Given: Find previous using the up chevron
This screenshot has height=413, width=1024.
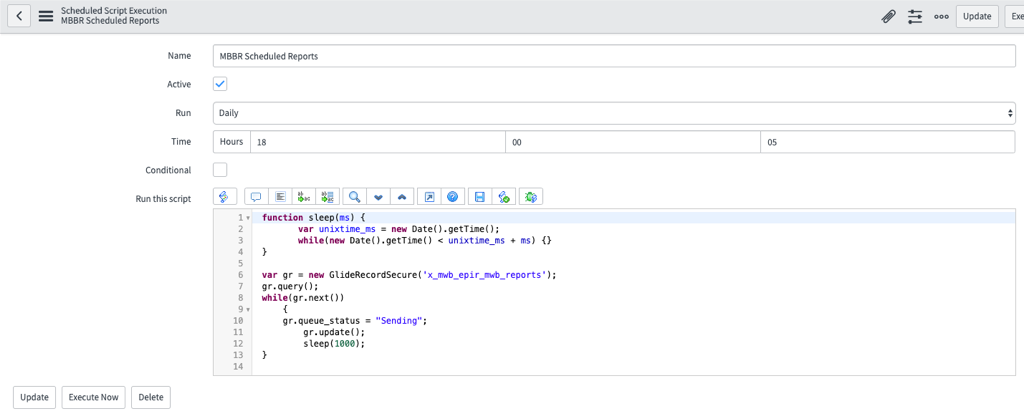Looking at the screenshot, I should (402, 197).
